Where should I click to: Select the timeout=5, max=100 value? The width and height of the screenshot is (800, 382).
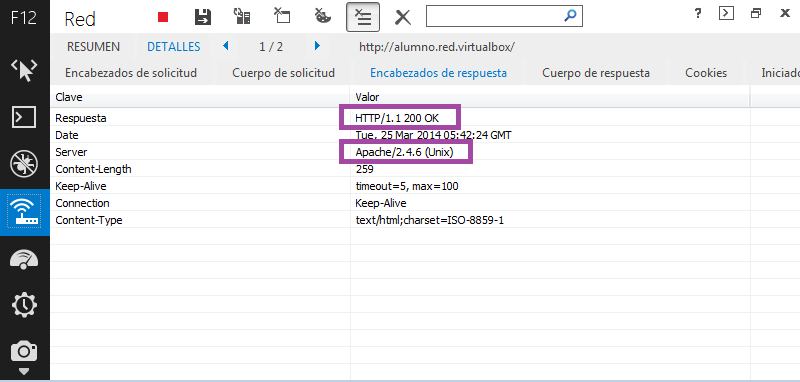[407, 186]
